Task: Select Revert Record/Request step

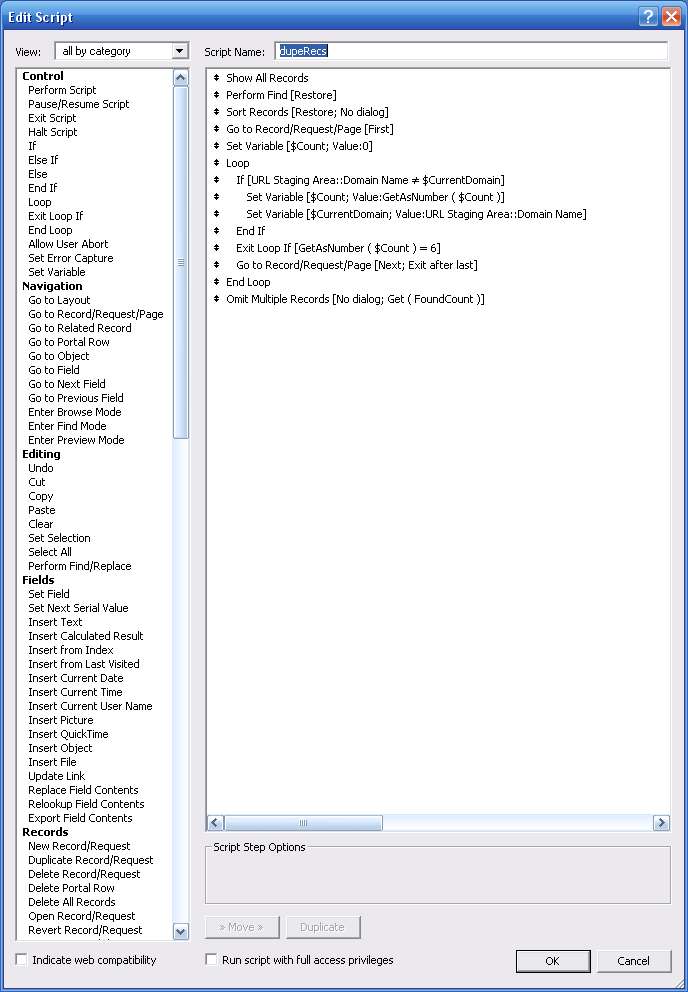Action: tap(85, 930)
